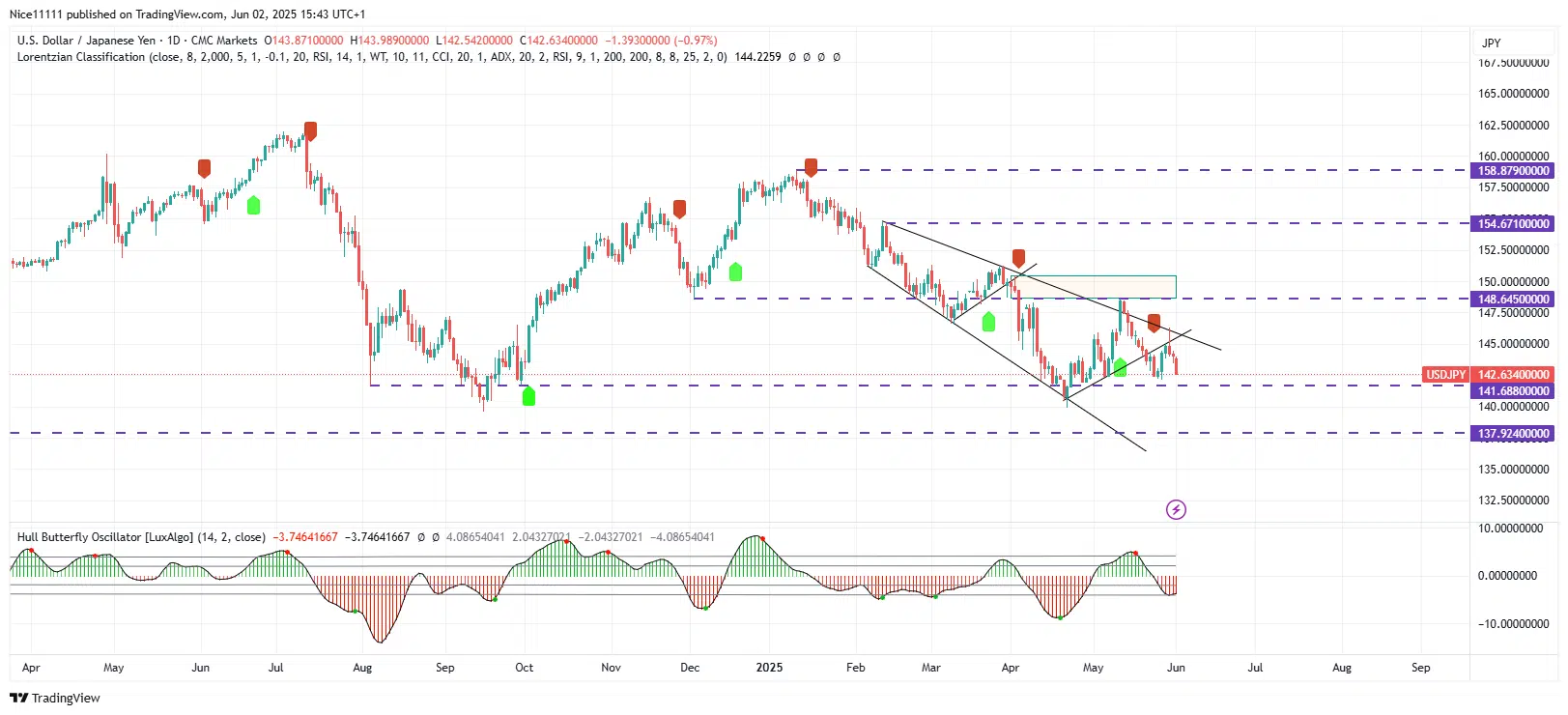Viewport: 1568px width, 715px height.
Task: Click the TradingView logo at bottom left
Action: click(x=55, y=698)
